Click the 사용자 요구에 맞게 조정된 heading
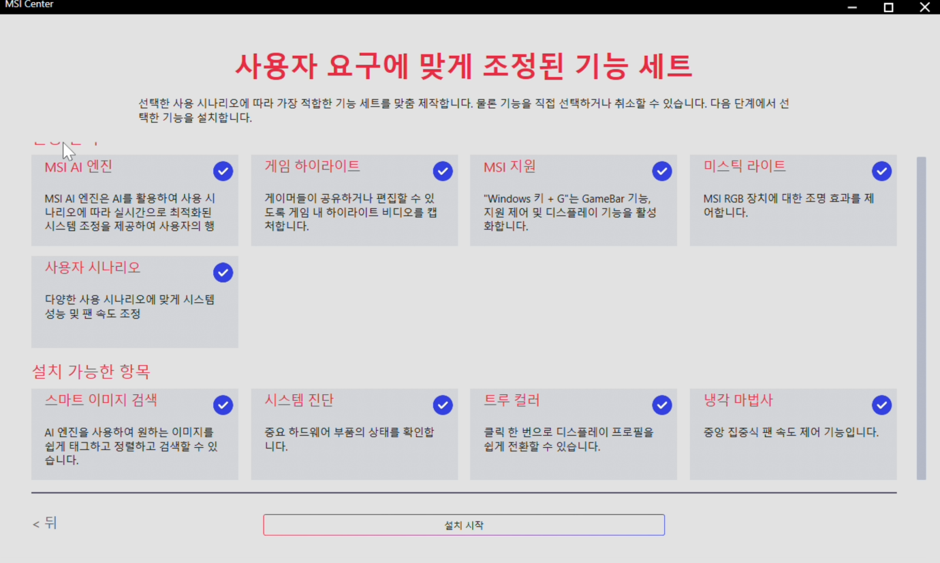Screen dimensions: 940x563 463,66
